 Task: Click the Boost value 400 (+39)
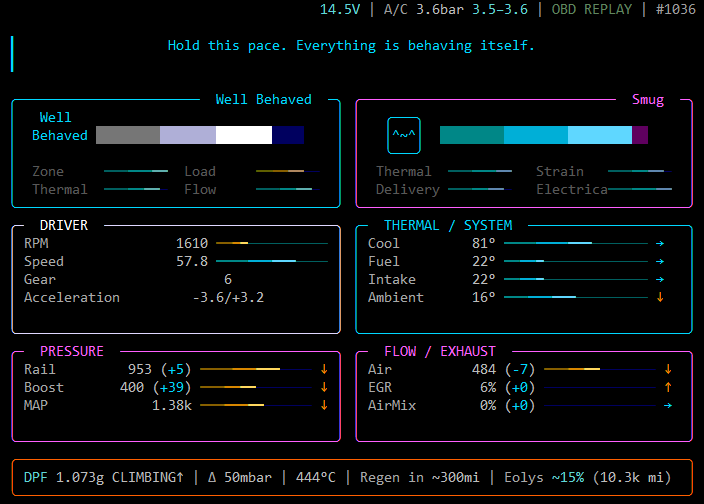156,387
